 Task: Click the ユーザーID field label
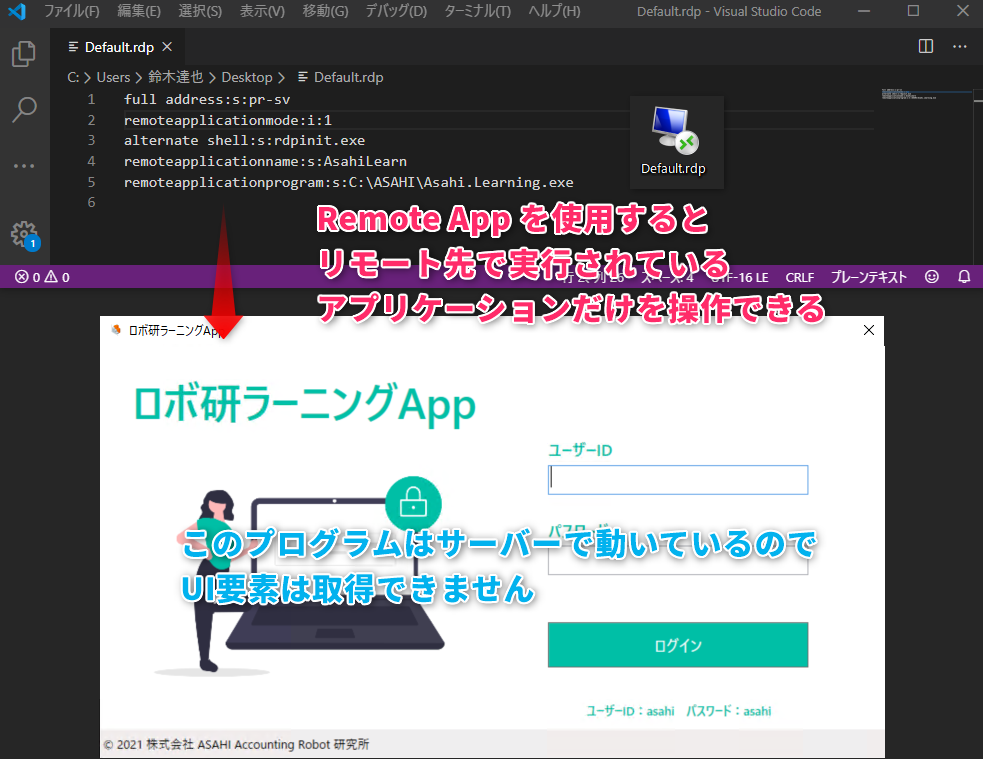click(x=580, y=450)
